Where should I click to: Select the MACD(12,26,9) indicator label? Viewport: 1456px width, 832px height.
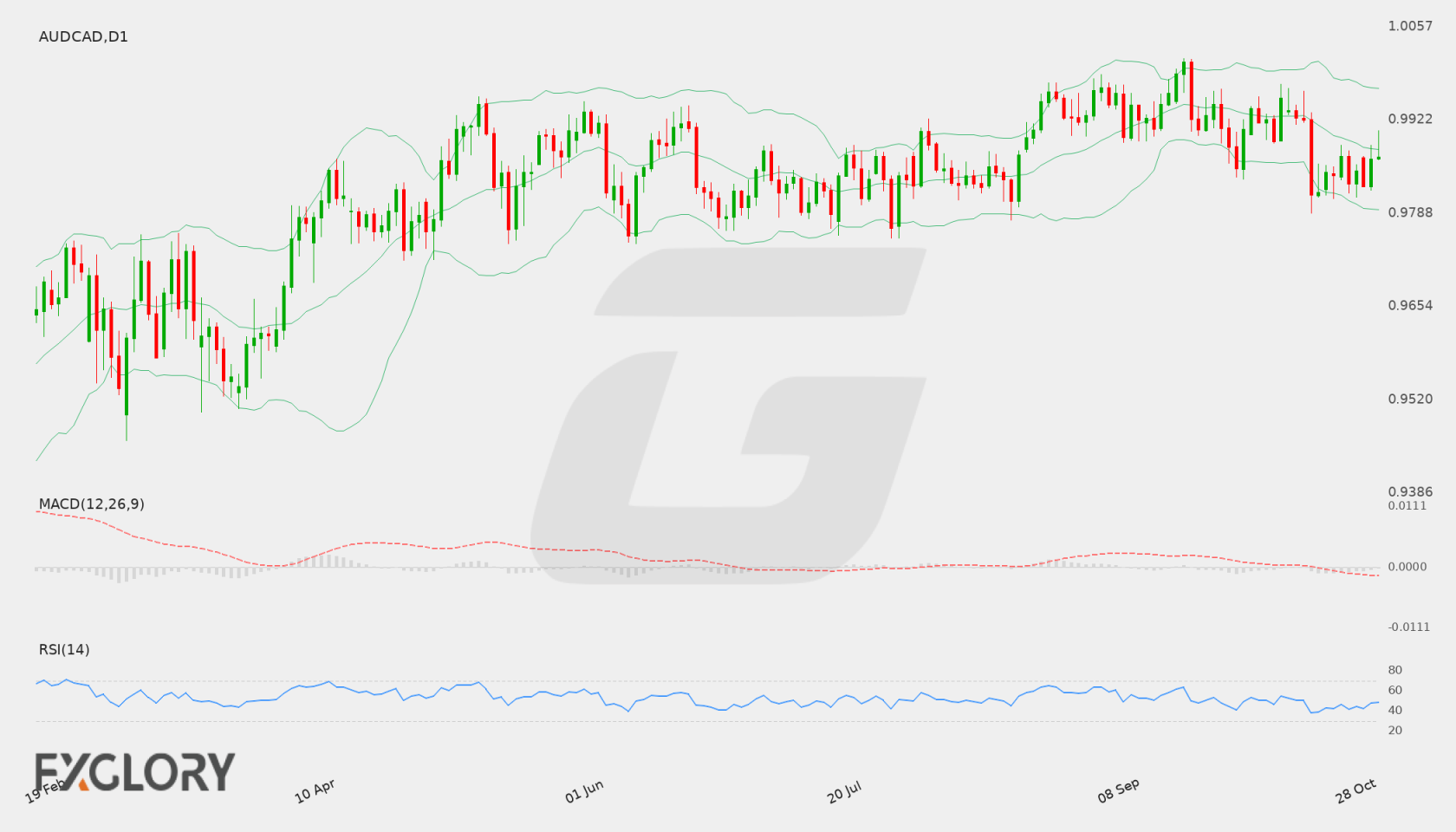[92, 504]
